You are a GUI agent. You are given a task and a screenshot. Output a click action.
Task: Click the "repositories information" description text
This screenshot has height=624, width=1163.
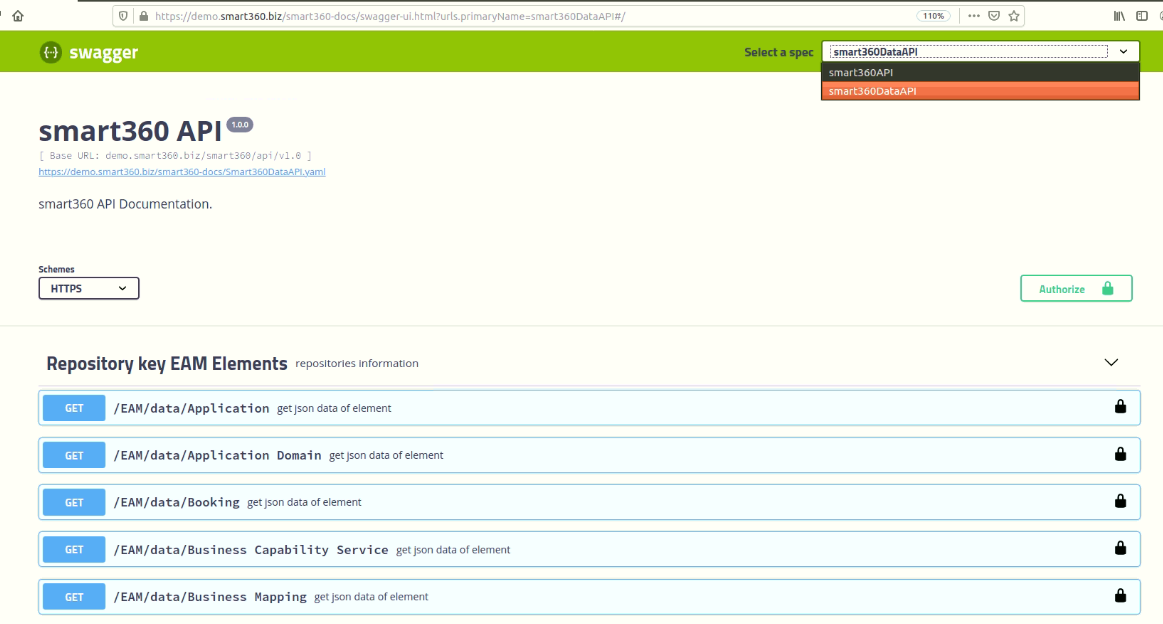(357, 364)
